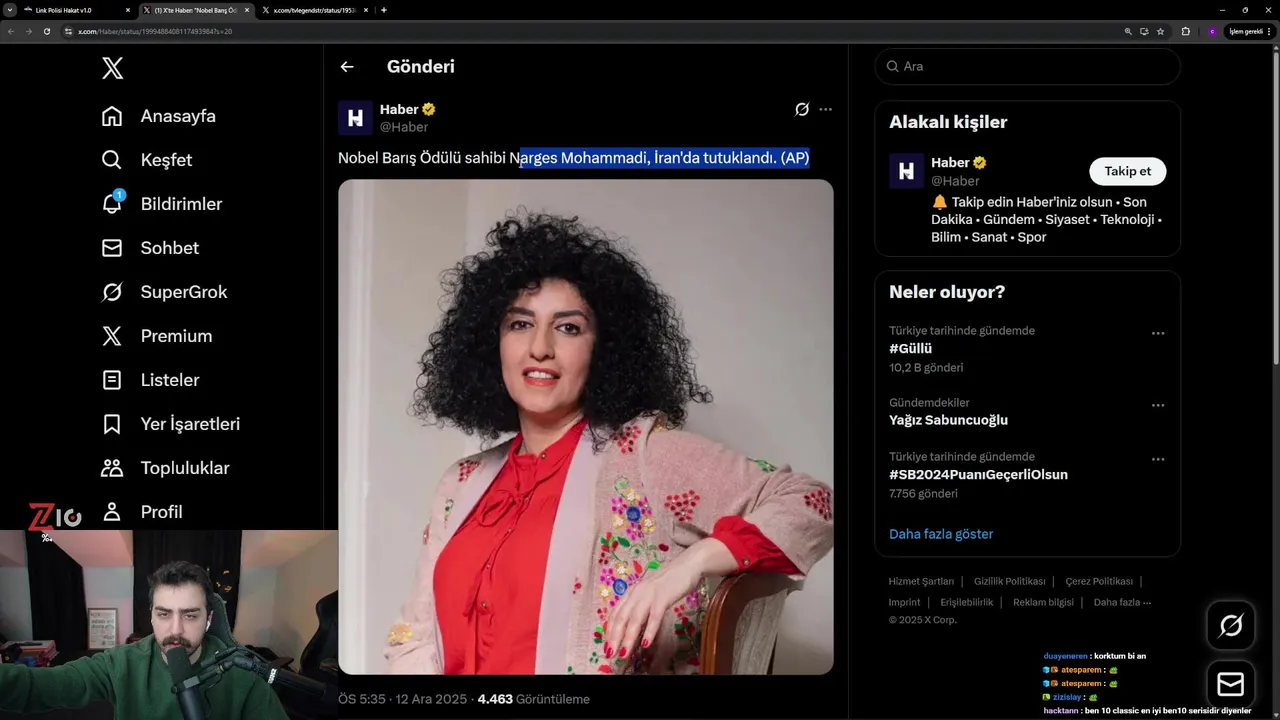Open more options for #Güllü trend
Viewport: 1280px width, 720px height.
pos(1158,333)
